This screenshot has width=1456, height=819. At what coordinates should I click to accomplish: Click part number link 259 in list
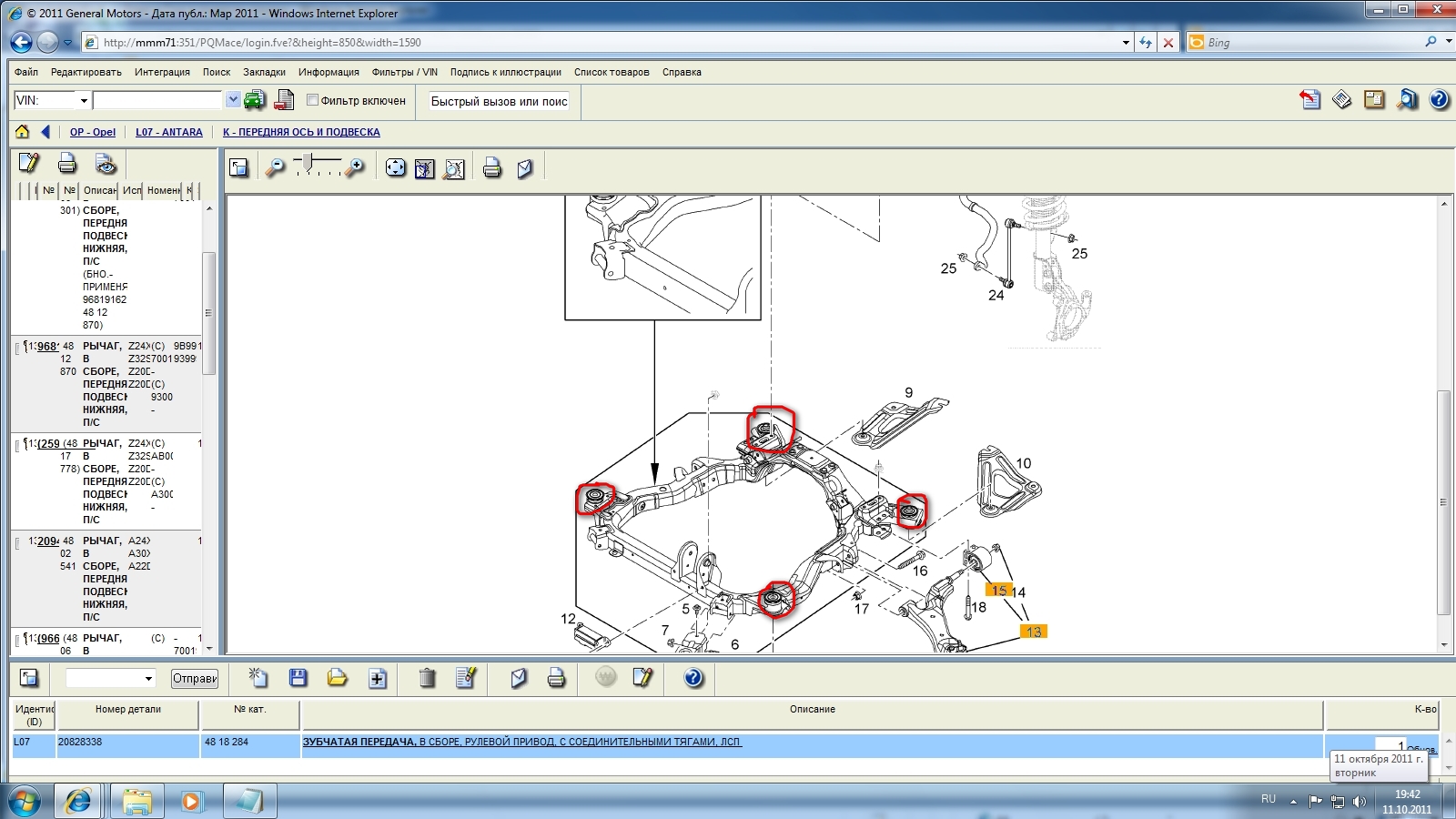(x=48, y=444)
